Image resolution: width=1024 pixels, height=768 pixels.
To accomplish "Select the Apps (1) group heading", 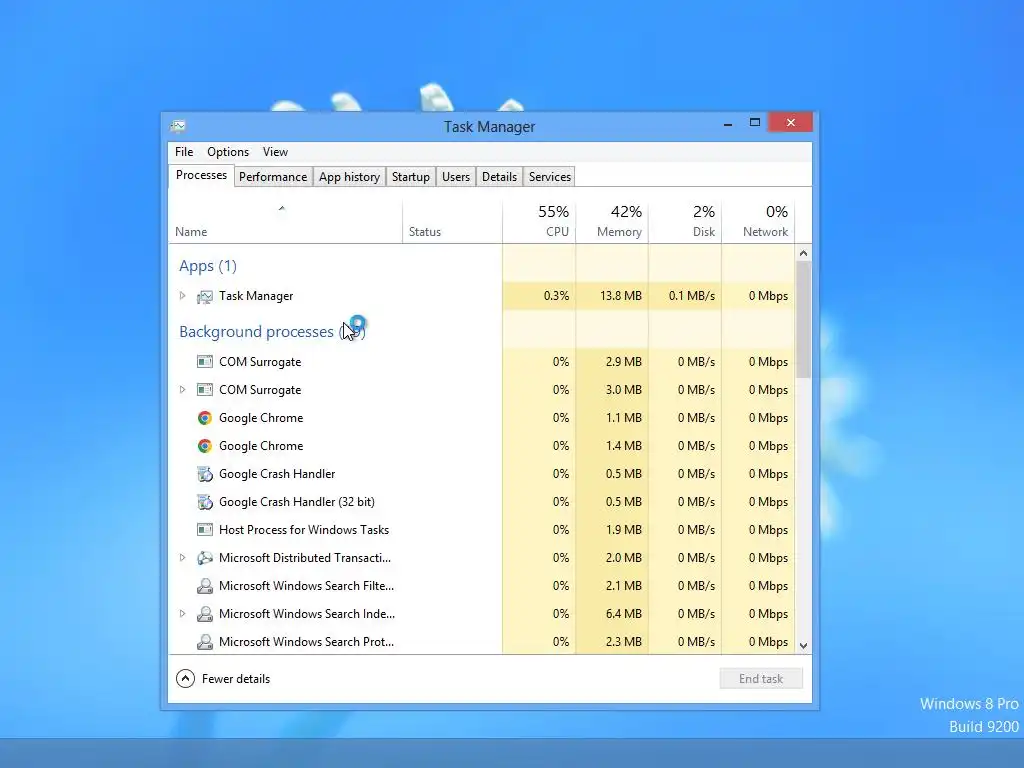I will (x=208, y=266).
